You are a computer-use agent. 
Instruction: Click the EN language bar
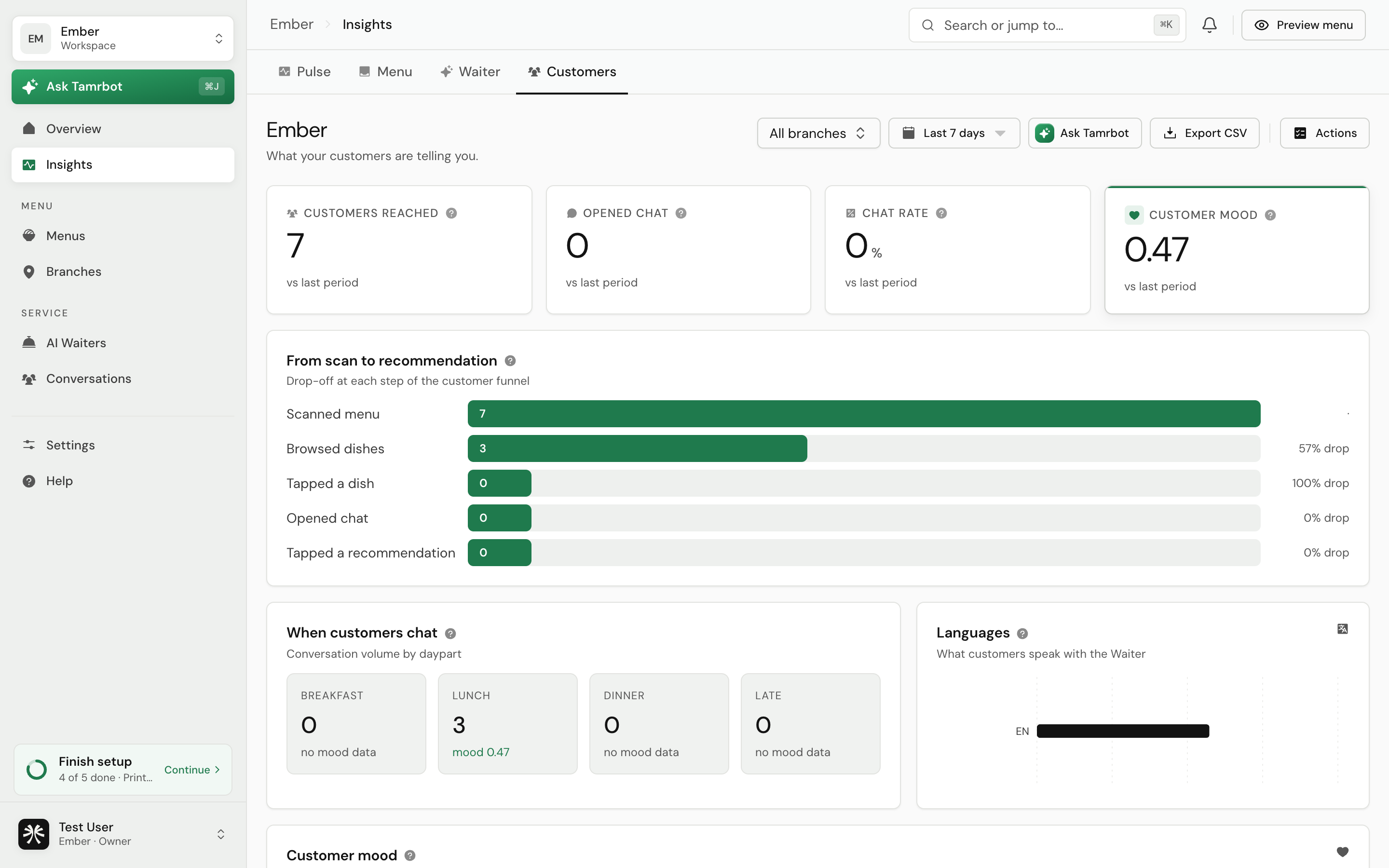click(1123, 731)
